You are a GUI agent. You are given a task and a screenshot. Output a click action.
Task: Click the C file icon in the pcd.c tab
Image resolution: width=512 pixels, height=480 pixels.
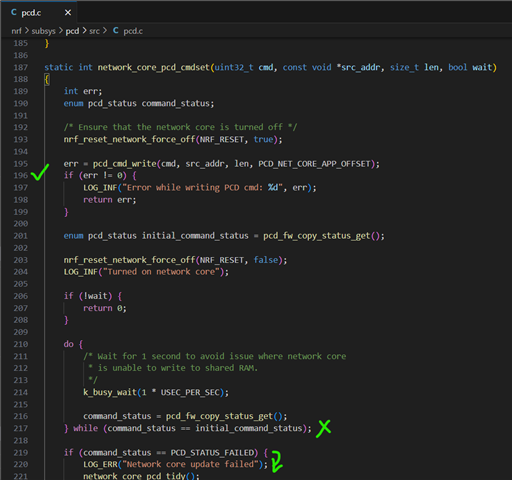14,12
